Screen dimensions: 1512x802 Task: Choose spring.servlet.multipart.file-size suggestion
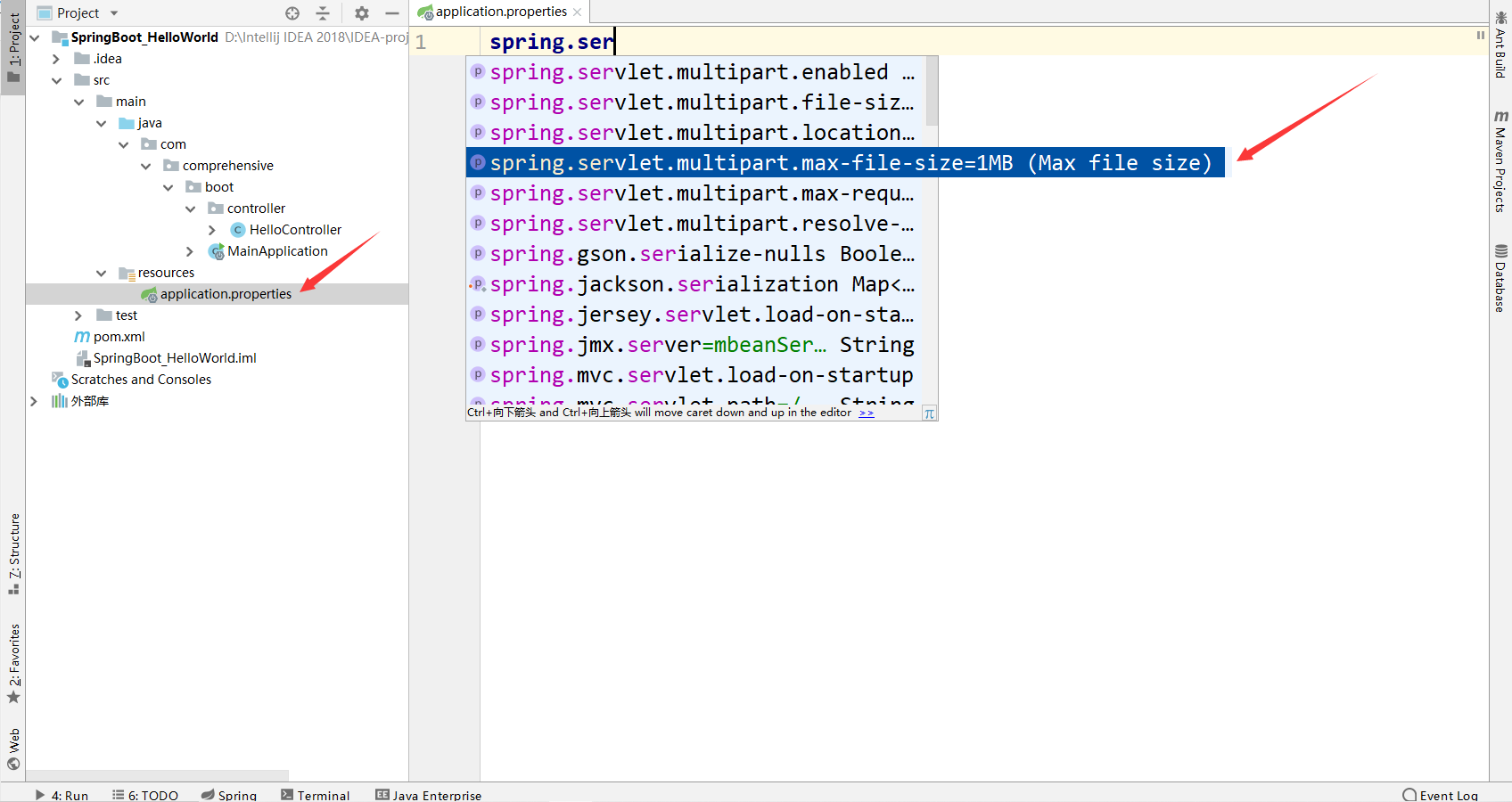click(696, 102)
